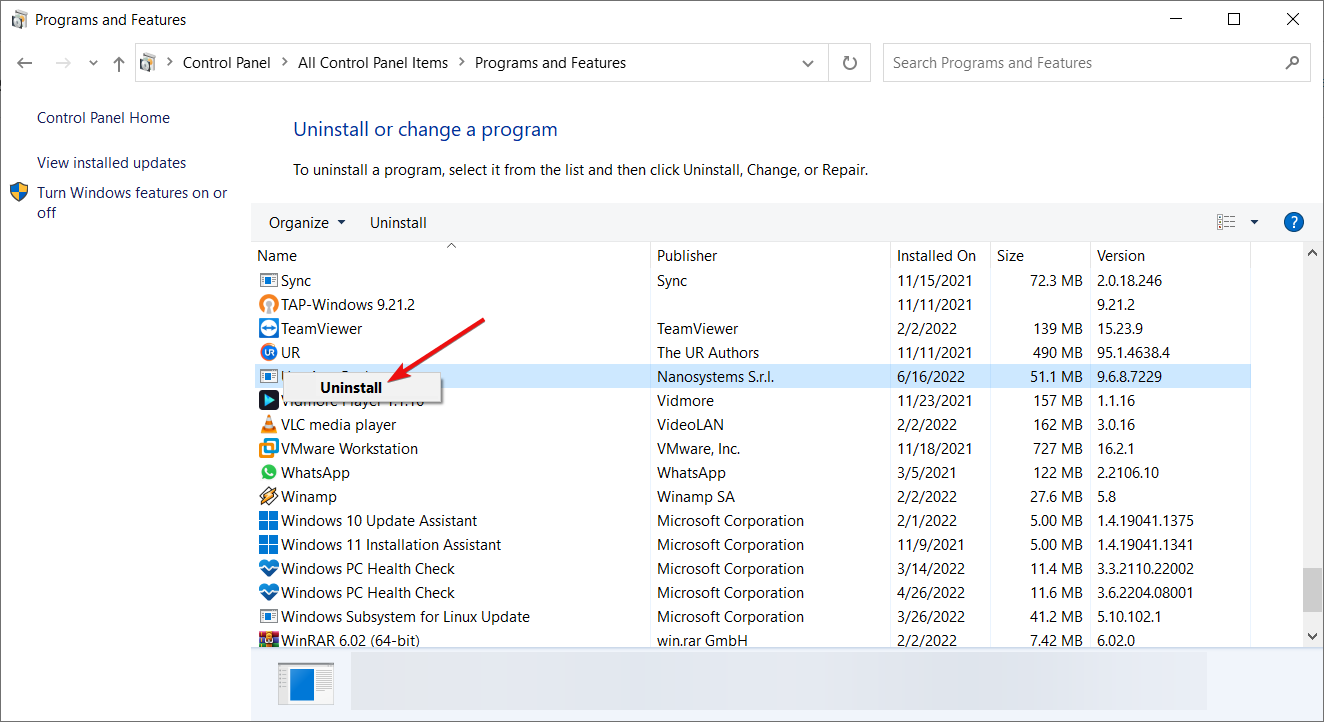The image size is (1324, 722).
Task: Click the WinRAR 6.02 (64-bit) icon
Action: [x=268, y=641]
